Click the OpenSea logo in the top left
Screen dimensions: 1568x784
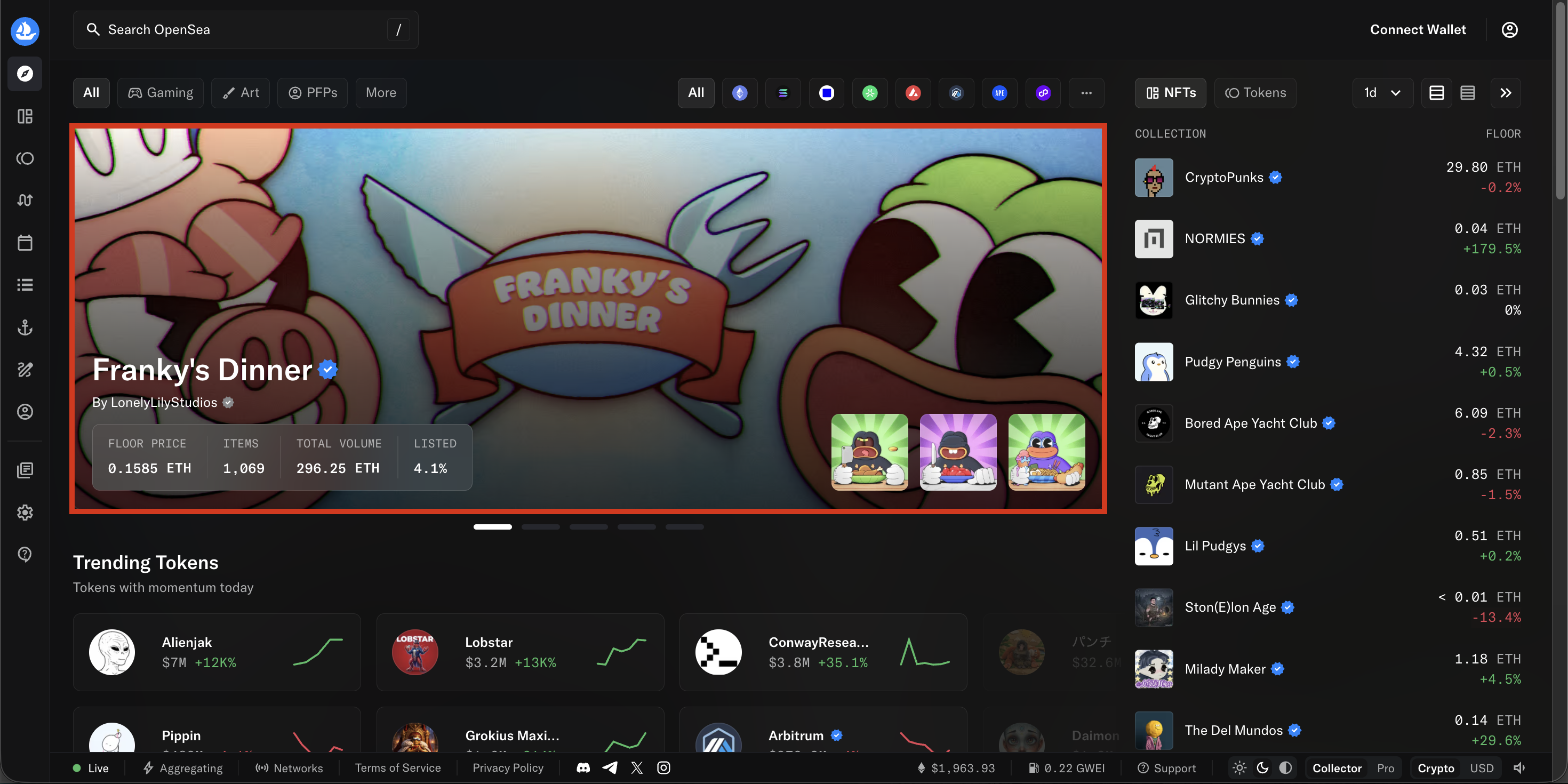tap(25, 31)
